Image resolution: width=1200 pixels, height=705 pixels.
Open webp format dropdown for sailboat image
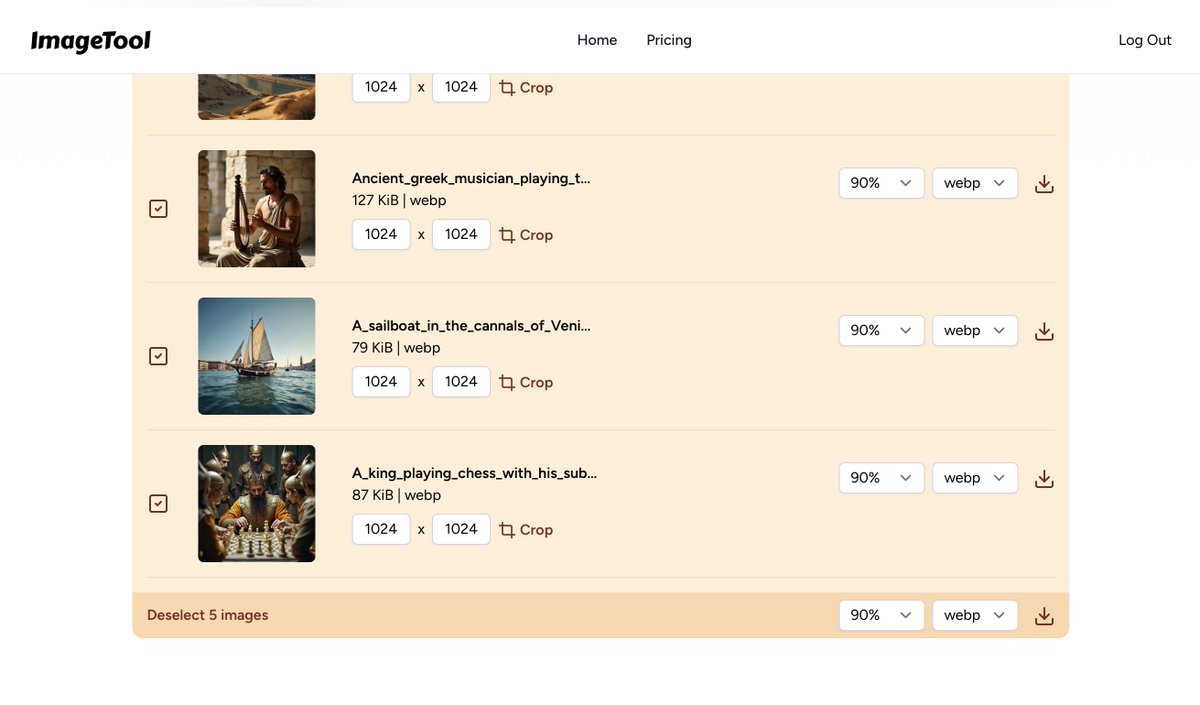pos(975,330)
